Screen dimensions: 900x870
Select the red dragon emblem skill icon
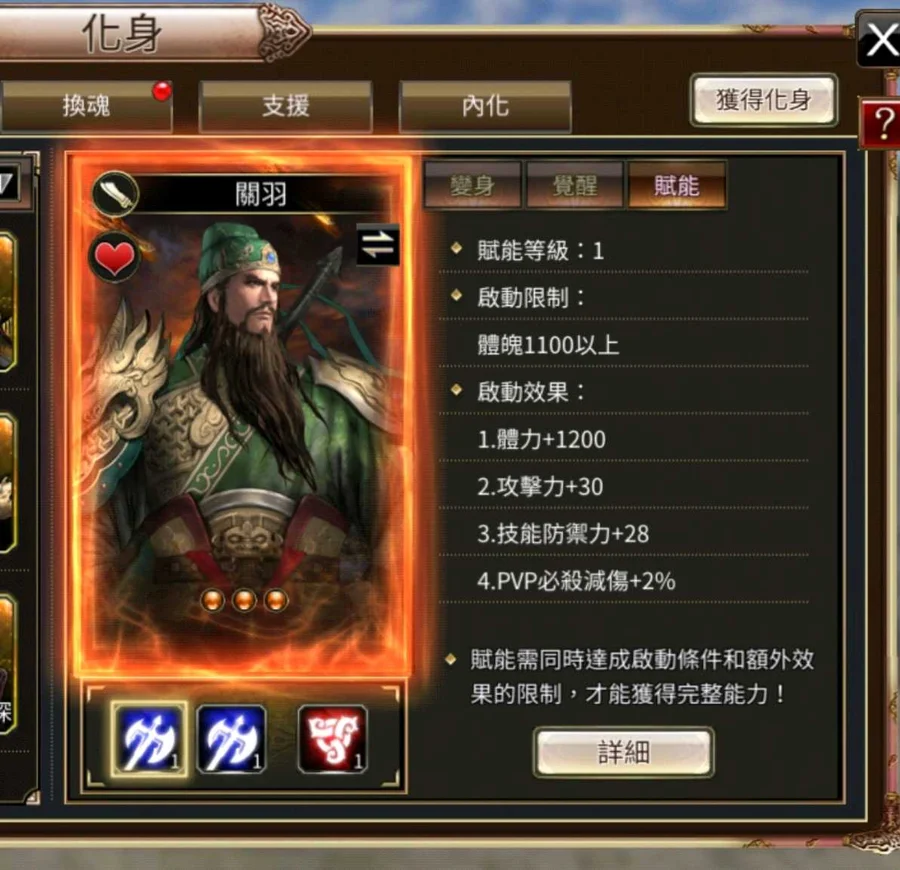pyautogui.click(x=333, y=739)
